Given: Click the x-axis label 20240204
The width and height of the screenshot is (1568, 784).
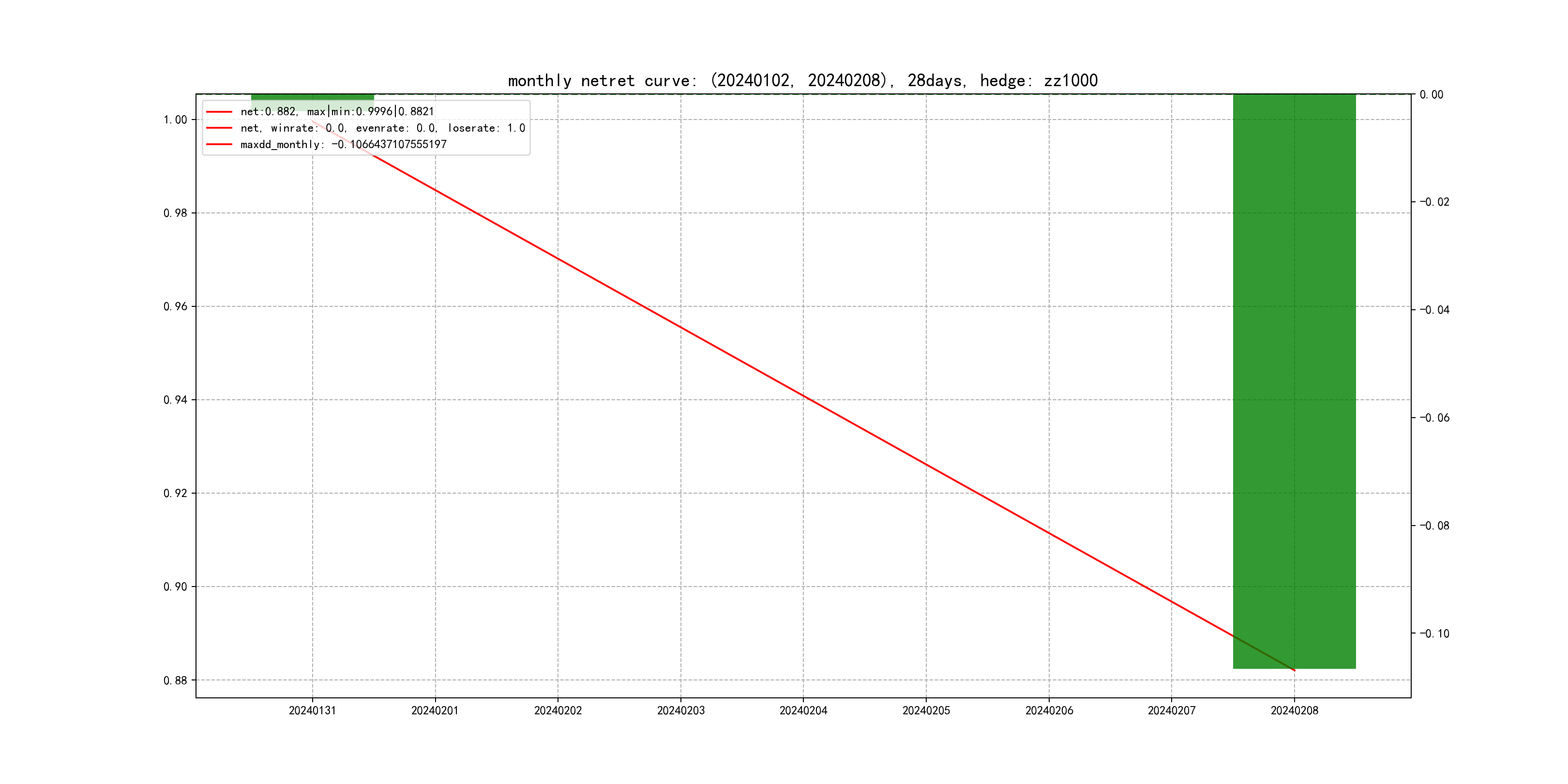Looking at the screenshot, I should 803,710.
